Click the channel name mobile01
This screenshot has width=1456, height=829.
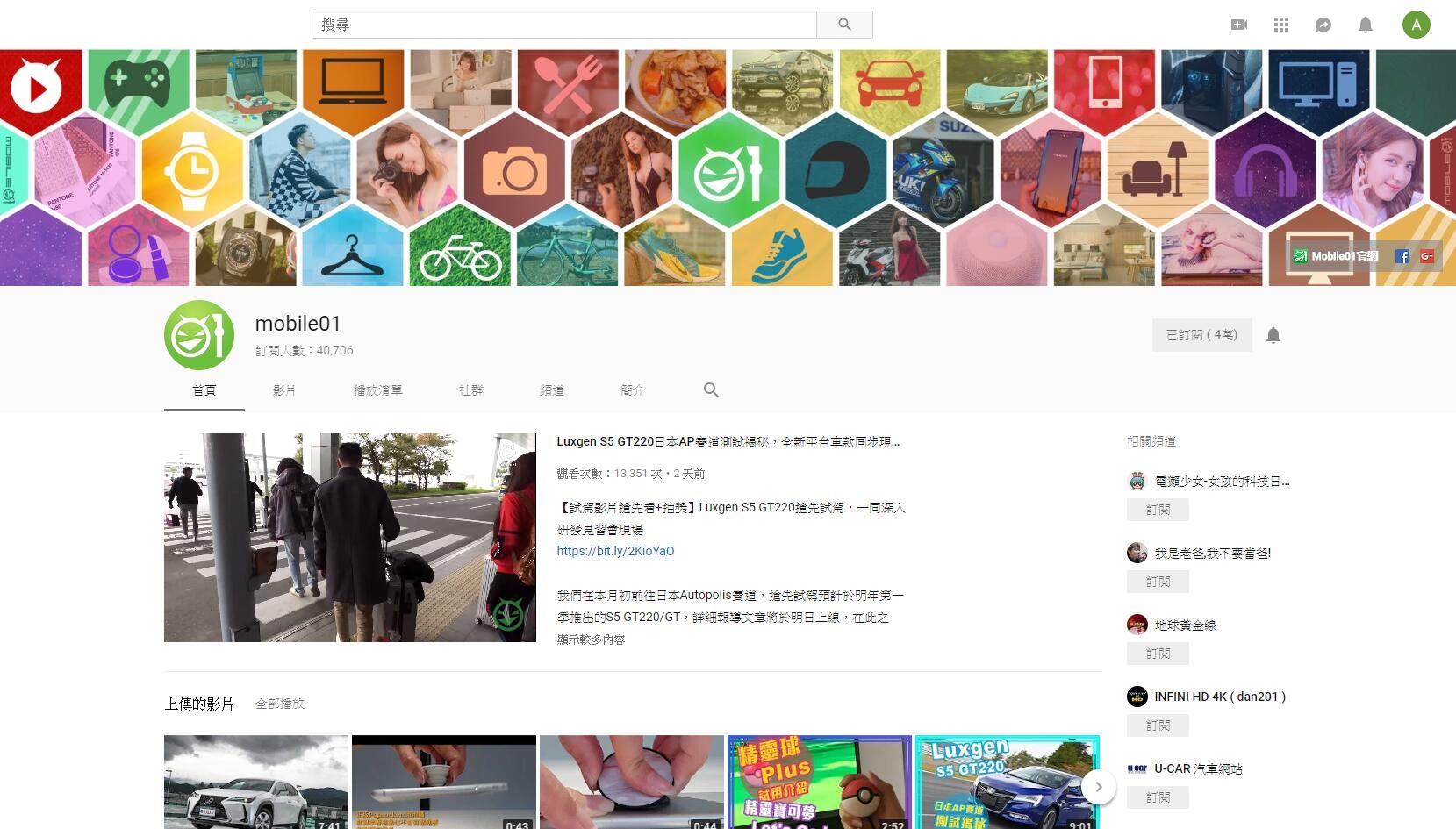[298, 324]
